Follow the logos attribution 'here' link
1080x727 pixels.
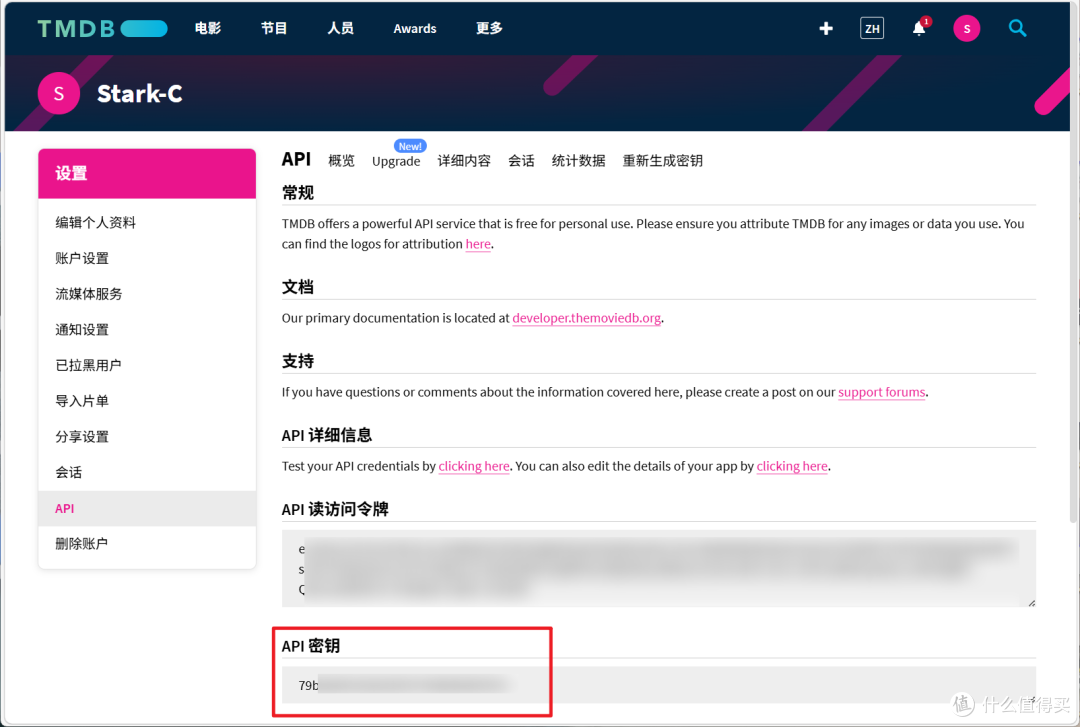point(478,244)
